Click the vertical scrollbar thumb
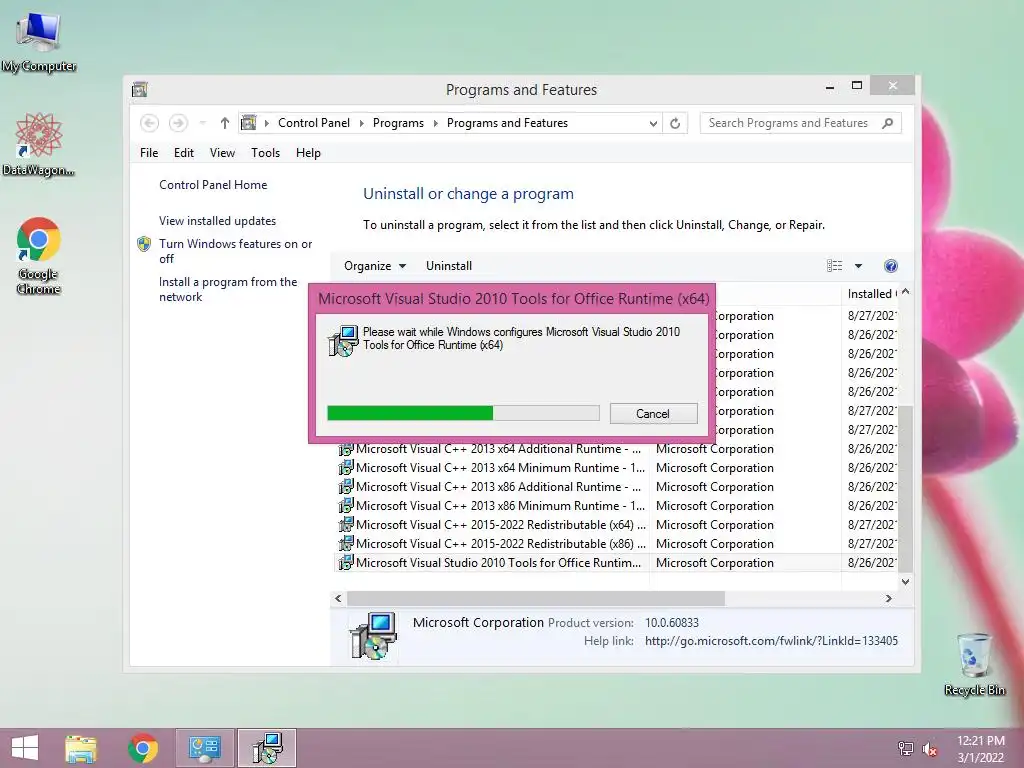 coord(905,487)
